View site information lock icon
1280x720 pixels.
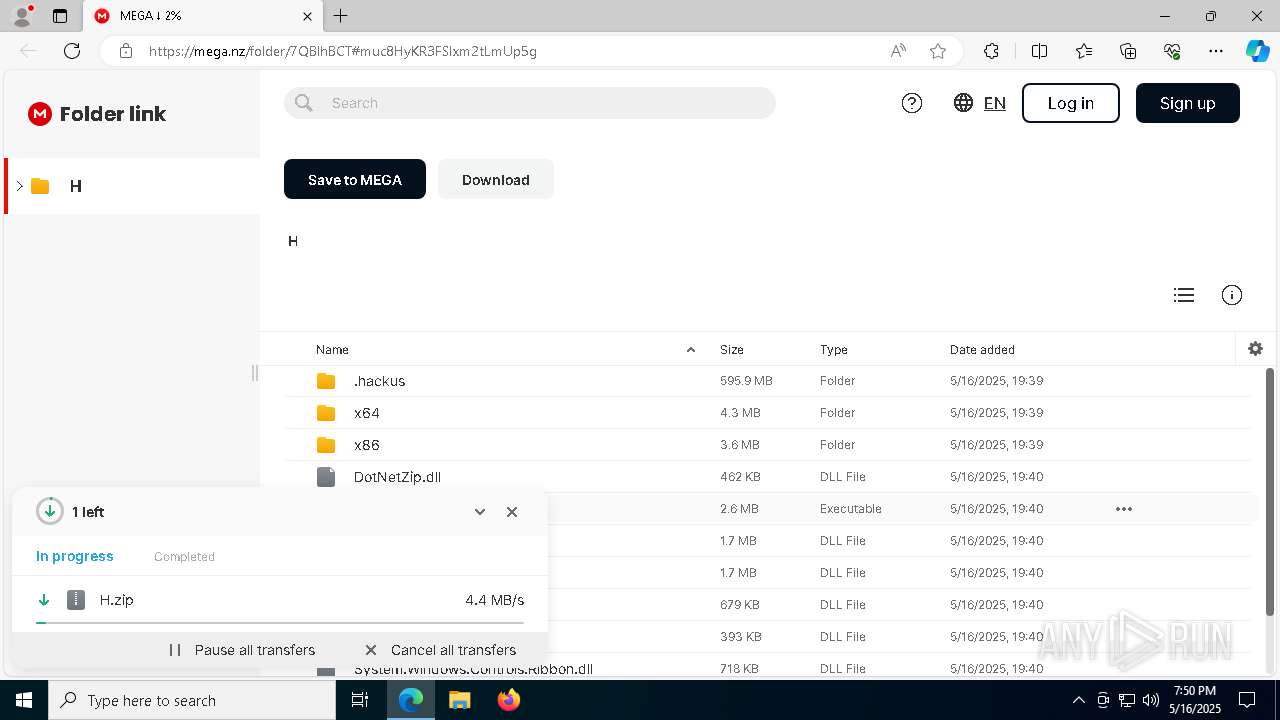coord(126,51)
